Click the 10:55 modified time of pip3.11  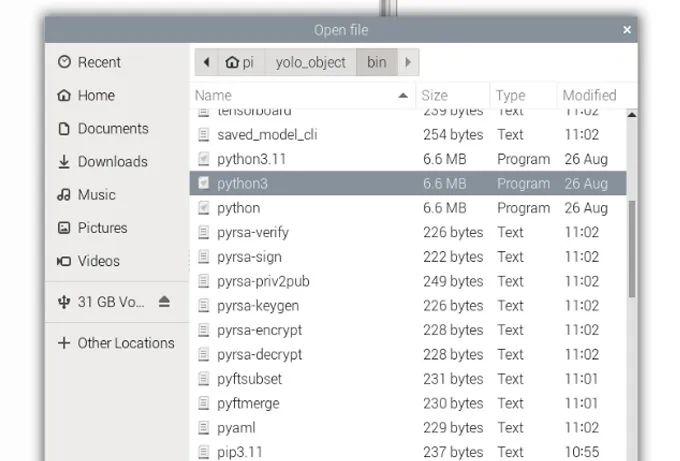click(582, 452)
